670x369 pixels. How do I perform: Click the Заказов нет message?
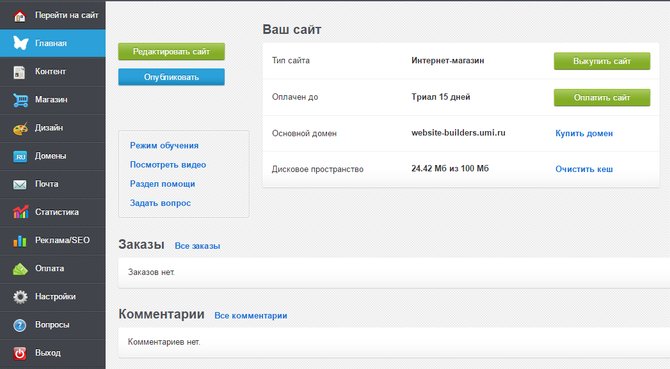[x=151, y=272]
